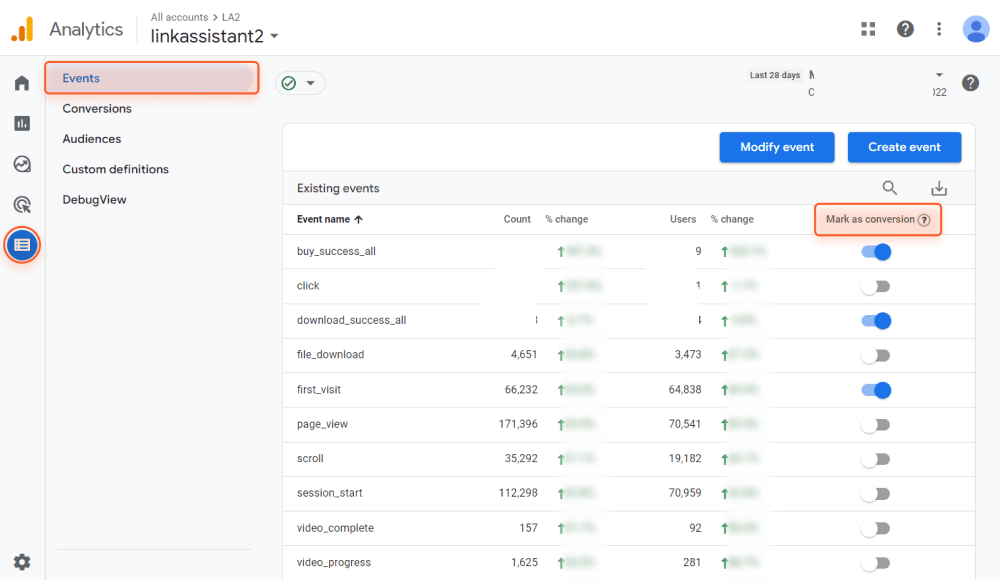Open Audiences menu item

pos(92,139)
